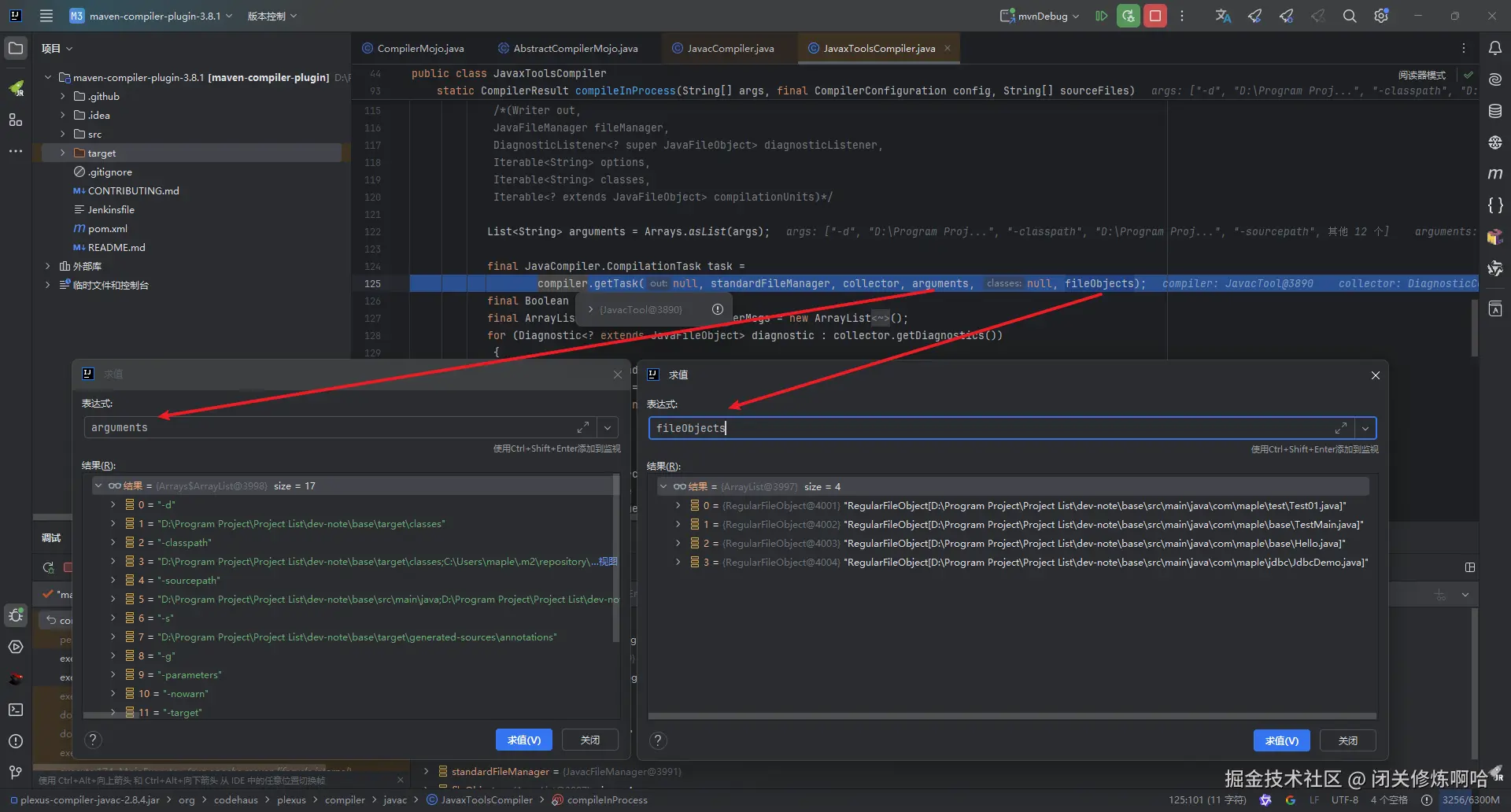
Task: Open the Problems tool window icon
Action: [x=16, y=741]
